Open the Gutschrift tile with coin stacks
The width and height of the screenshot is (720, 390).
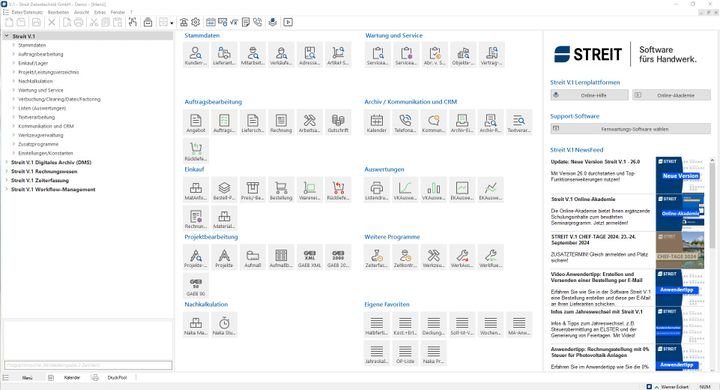point(338,123)
